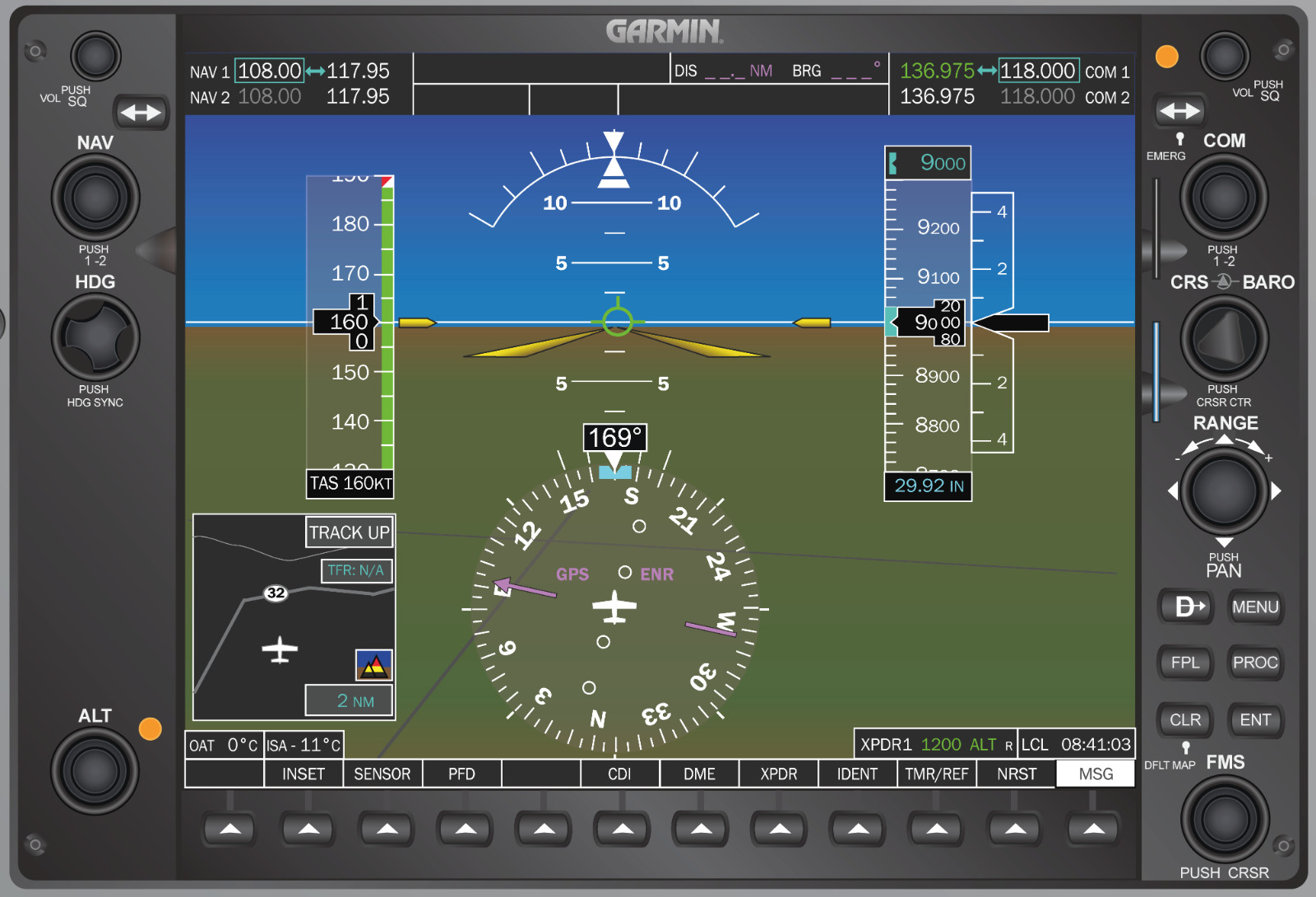
Task: Click the physical softkey below DME
Action: point(702,829)
